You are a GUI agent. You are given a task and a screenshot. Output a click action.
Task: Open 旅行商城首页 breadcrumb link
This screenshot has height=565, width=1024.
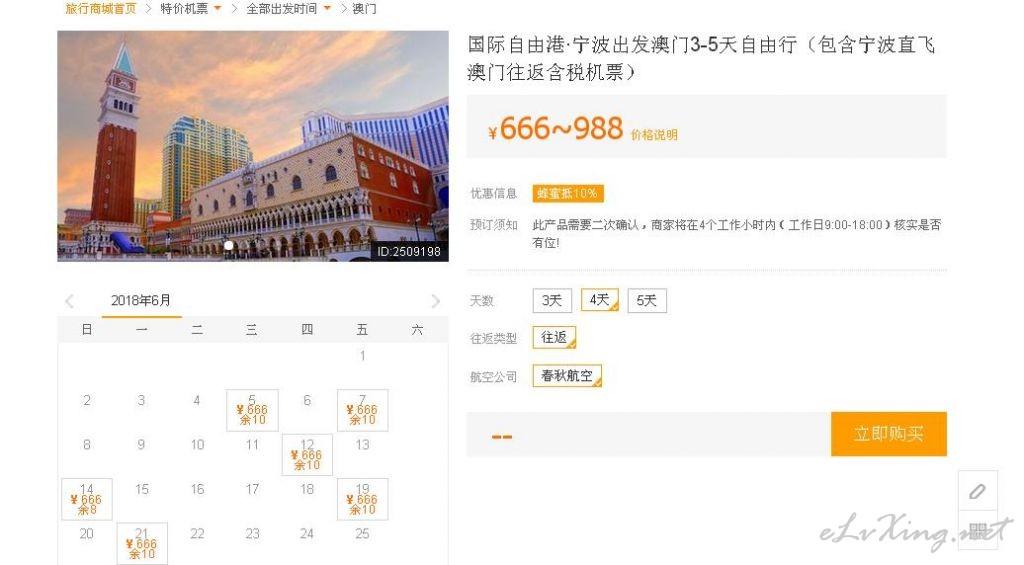[101, 8]
